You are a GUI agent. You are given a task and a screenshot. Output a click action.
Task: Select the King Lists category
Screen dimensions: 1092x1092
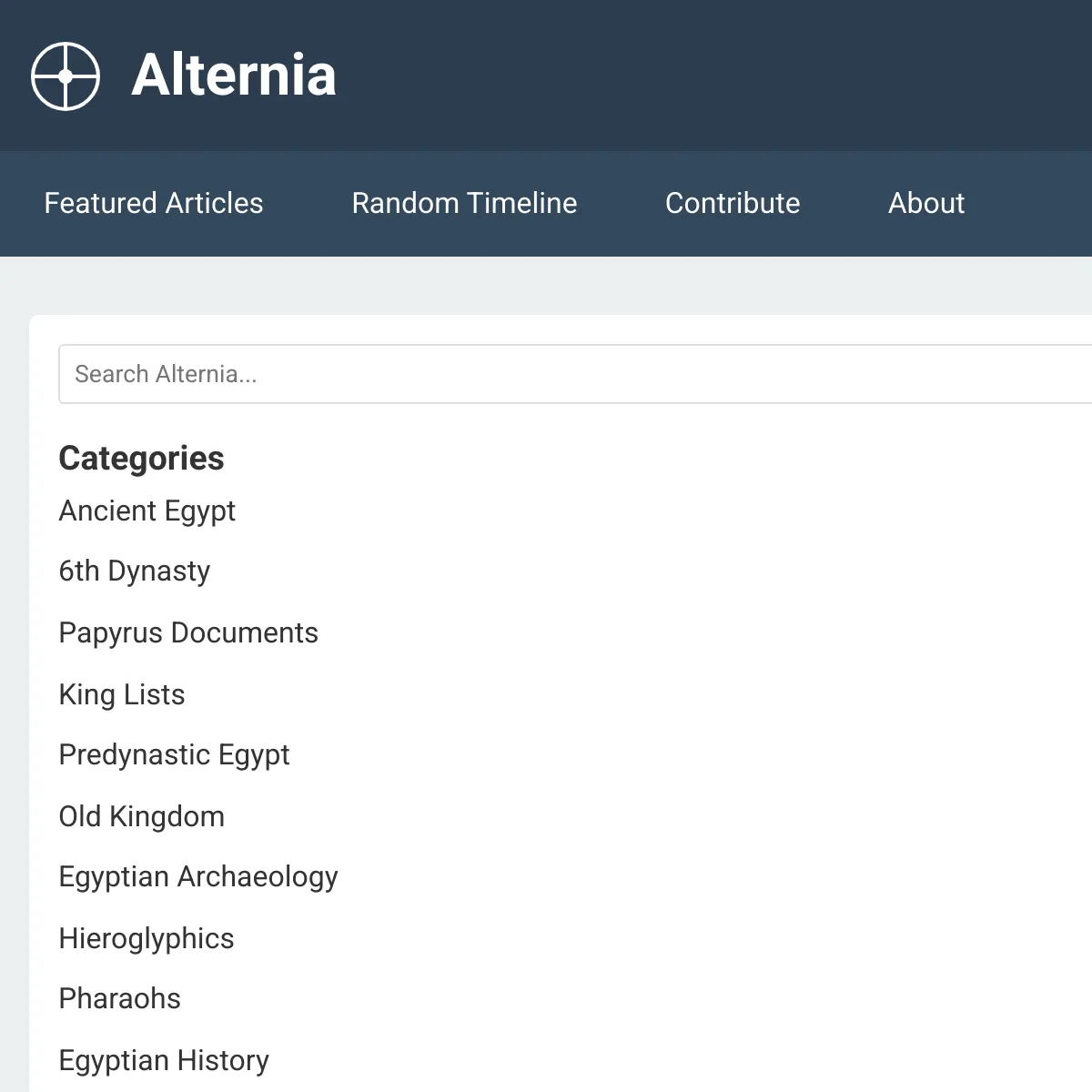click(x=122, y=695)
